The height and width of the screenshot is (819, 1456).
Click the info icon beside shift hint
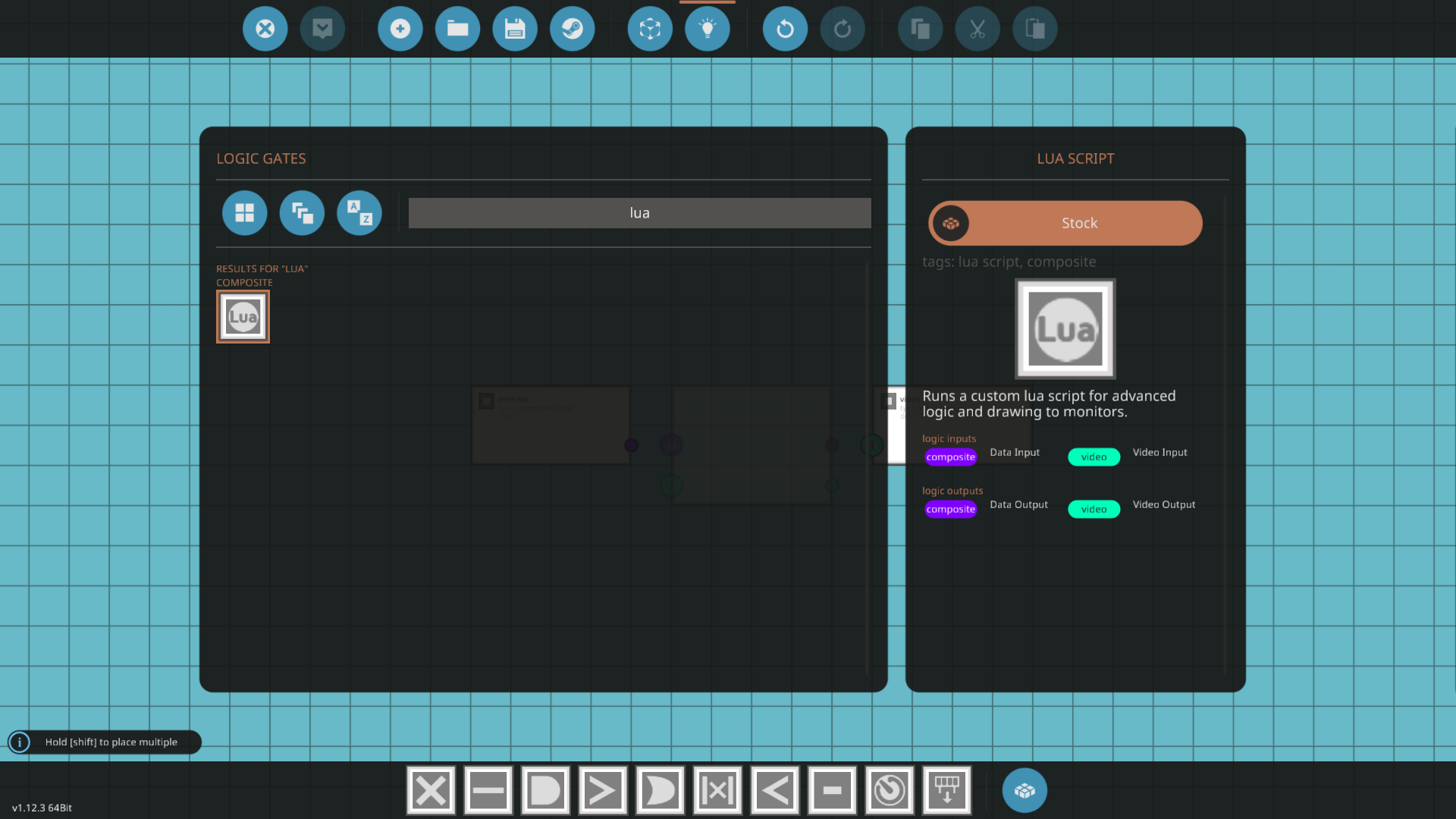pos(20,742)
